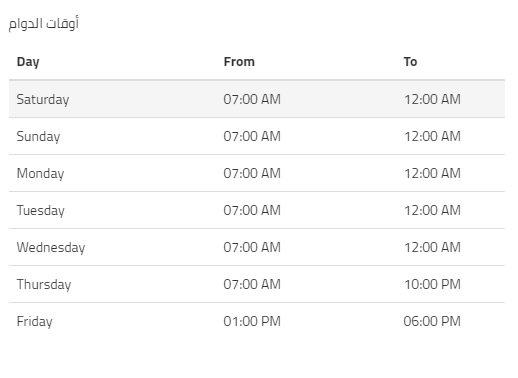Viewport: 518px width, 378px height.
Task: Click Saturday's 12:00 AM closing time
Action: coord(432,99)
